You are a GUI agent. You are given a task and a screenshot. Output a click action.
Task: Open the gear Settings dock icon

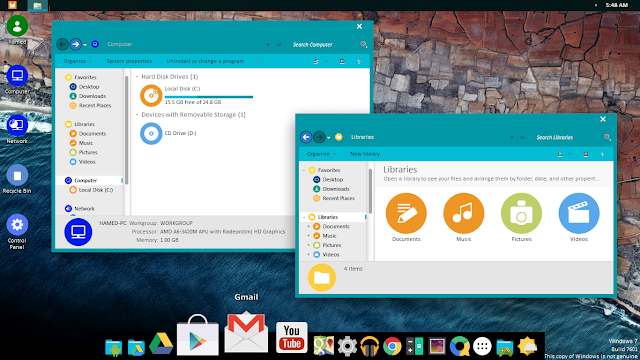pyautogui.click(x=347, y=347)
